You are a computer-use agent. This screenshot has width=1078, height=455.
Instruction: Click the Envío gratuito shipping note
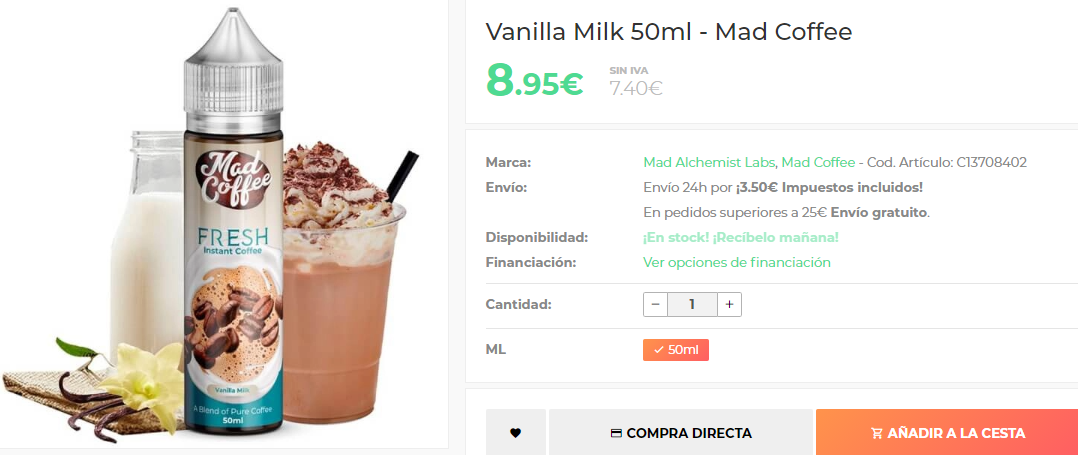coord(879,212)
